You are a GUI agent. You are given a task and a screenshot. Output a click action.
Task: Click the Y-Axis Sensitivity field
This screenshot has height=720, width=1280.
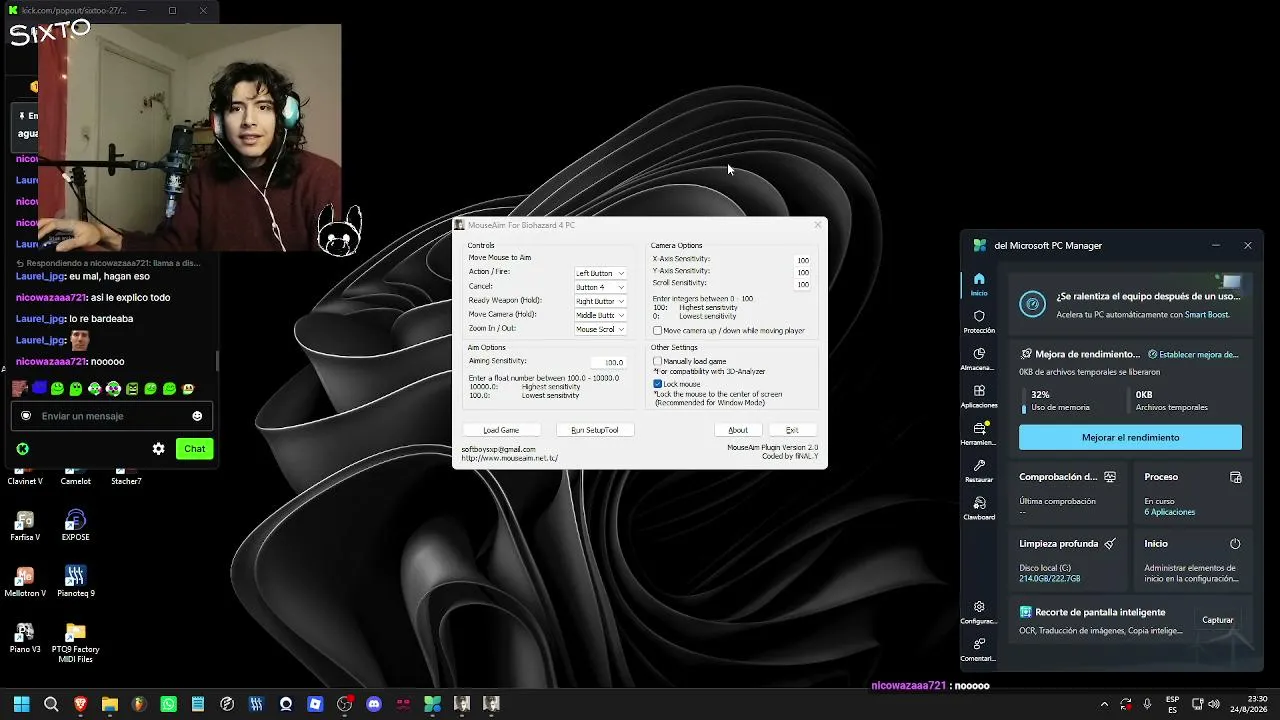point(802,272)
